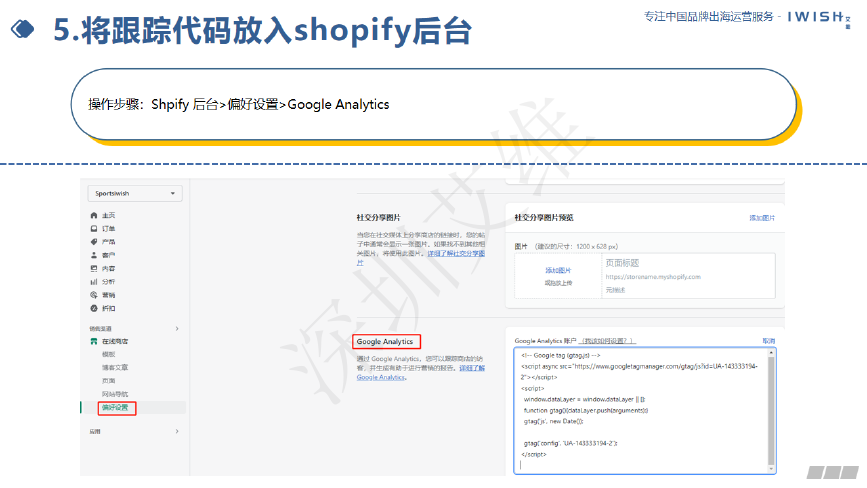Click the home icon beside 主页
Viewport: 867px width, 488px height.
click(94, 216)
